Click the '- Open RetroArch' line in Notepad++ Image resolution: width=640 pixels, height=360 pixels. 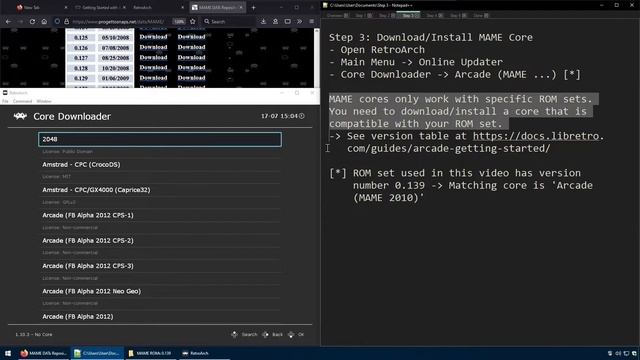[x=377, y=50]
